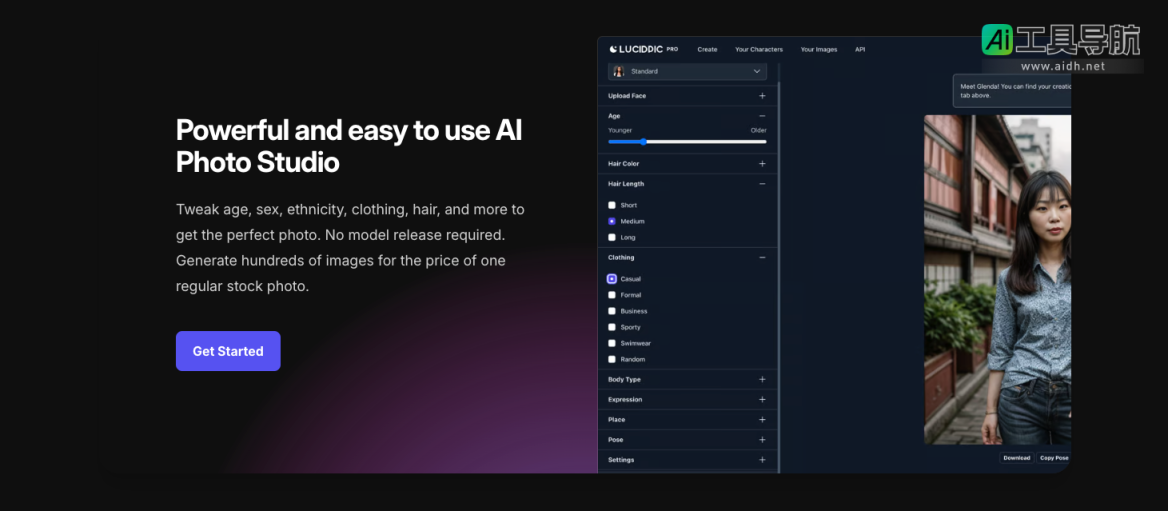The image size is (1168, 511).
Task: Select the Short hair length option
Action: click(612, 205)
